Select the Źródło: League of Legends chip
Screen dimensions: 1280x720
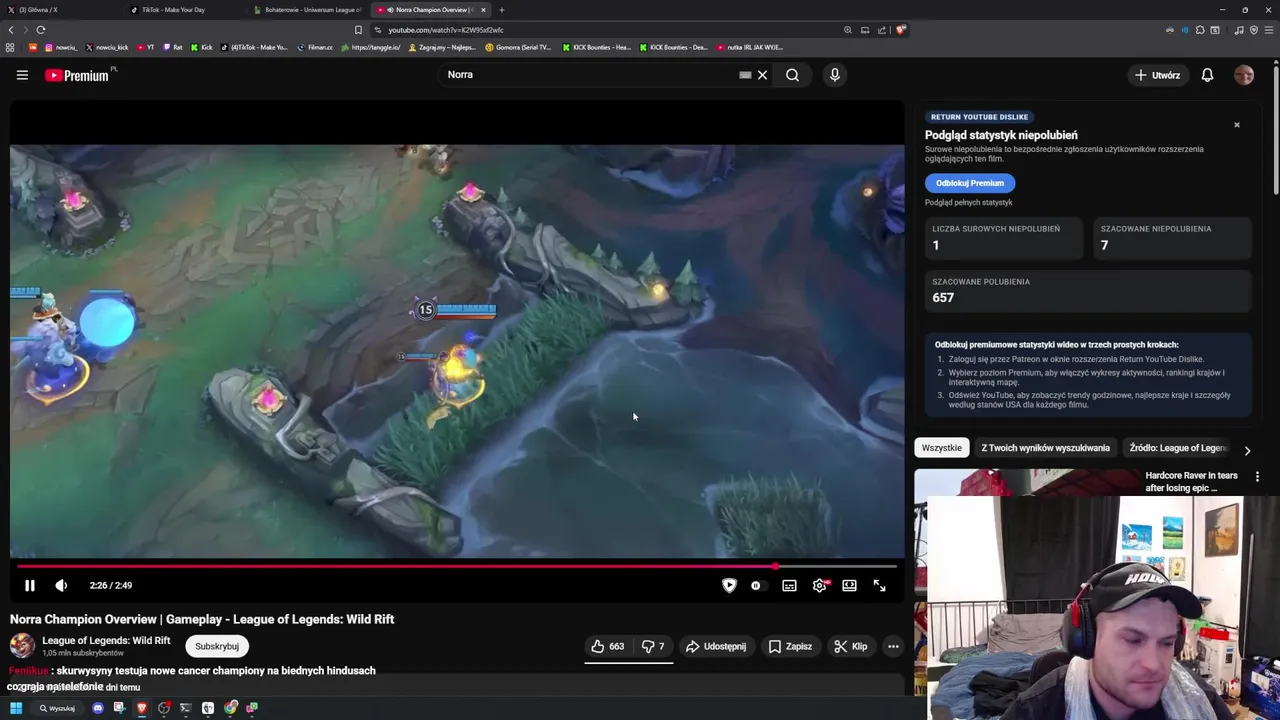click(x=1178, y=448)
